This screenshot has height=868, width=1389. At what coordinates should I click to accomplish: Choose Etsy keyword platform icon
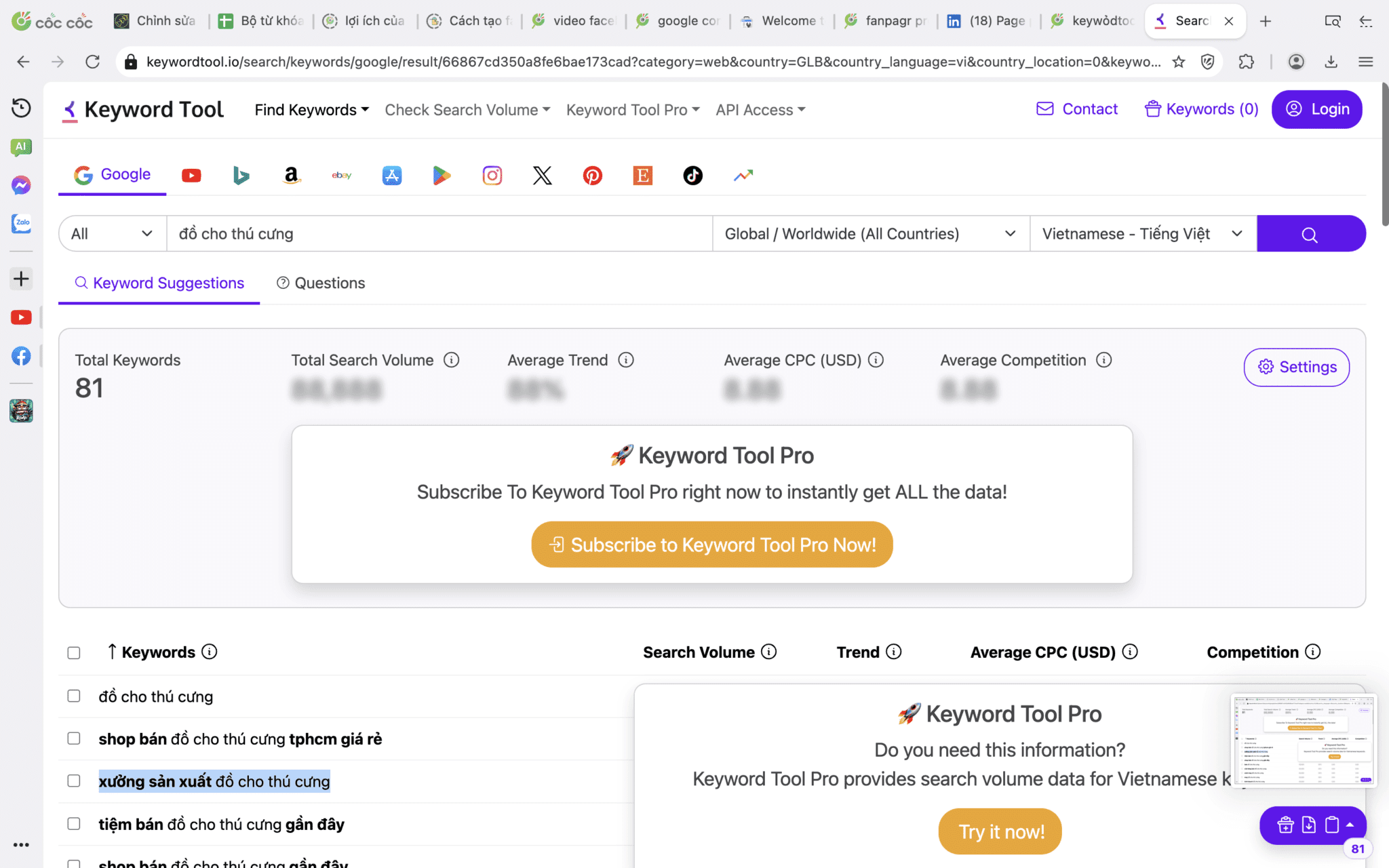(x=643, y=176)
